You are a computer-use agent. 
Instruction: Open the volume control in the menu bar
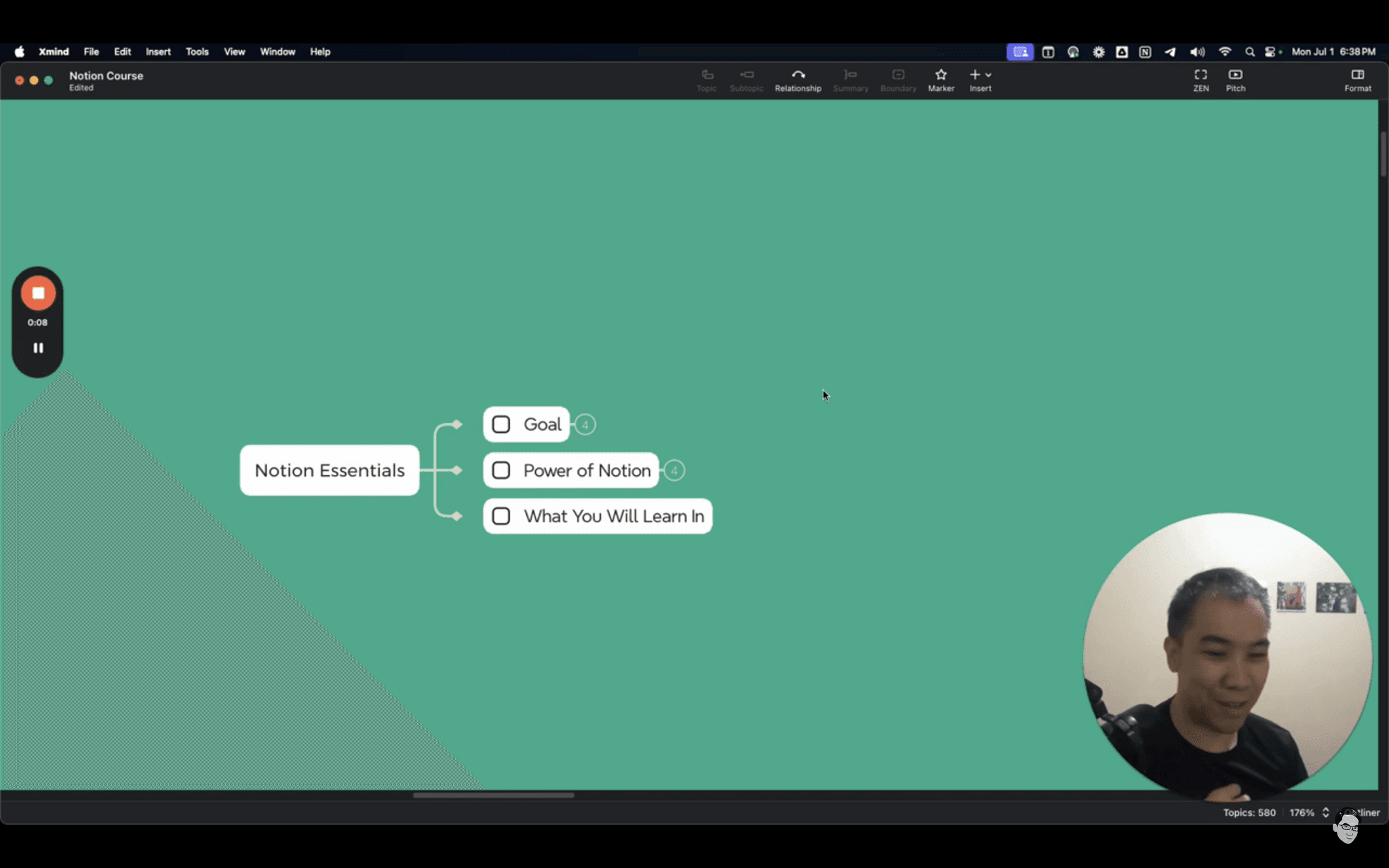click(x=1197, y=52)
